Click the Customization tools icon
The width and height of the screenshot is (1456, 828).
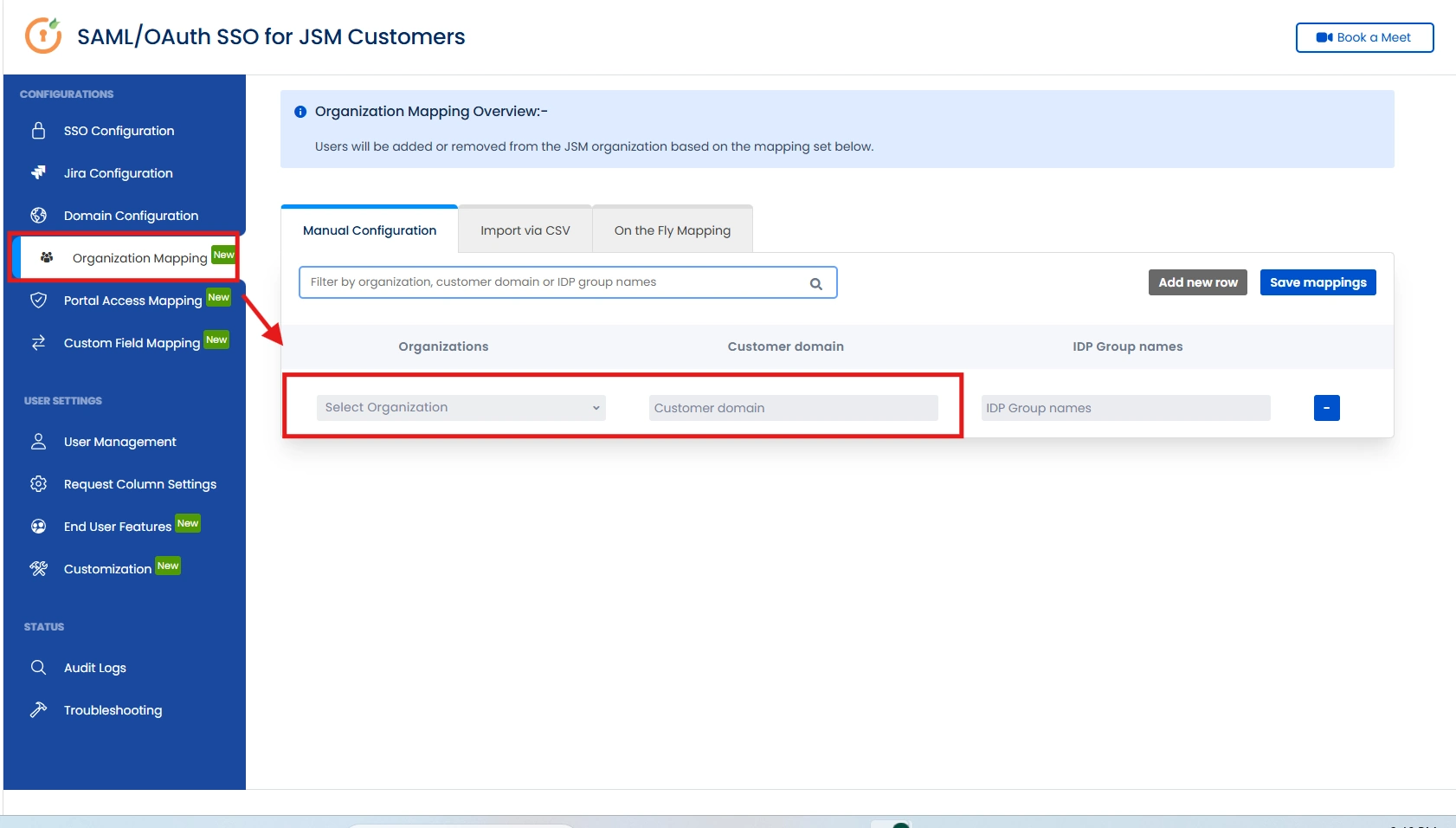click(x=38, y=569)
